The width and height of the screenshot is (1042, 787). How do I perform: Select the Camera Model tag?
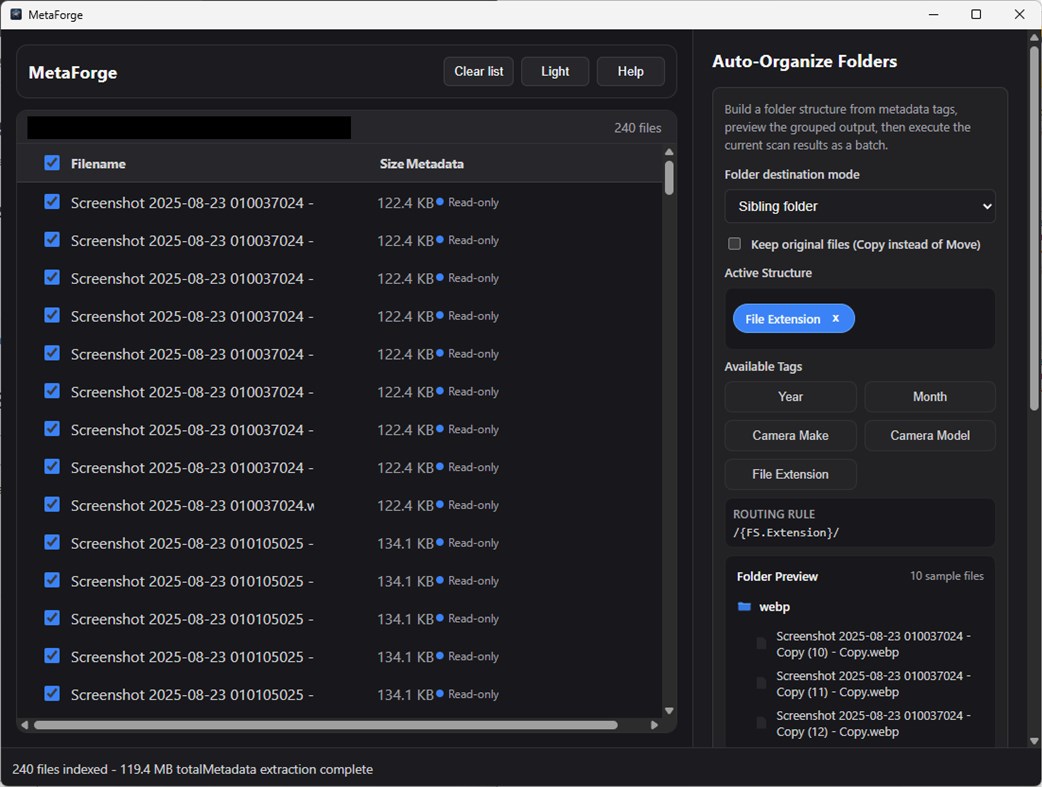(x=929, y=435)
